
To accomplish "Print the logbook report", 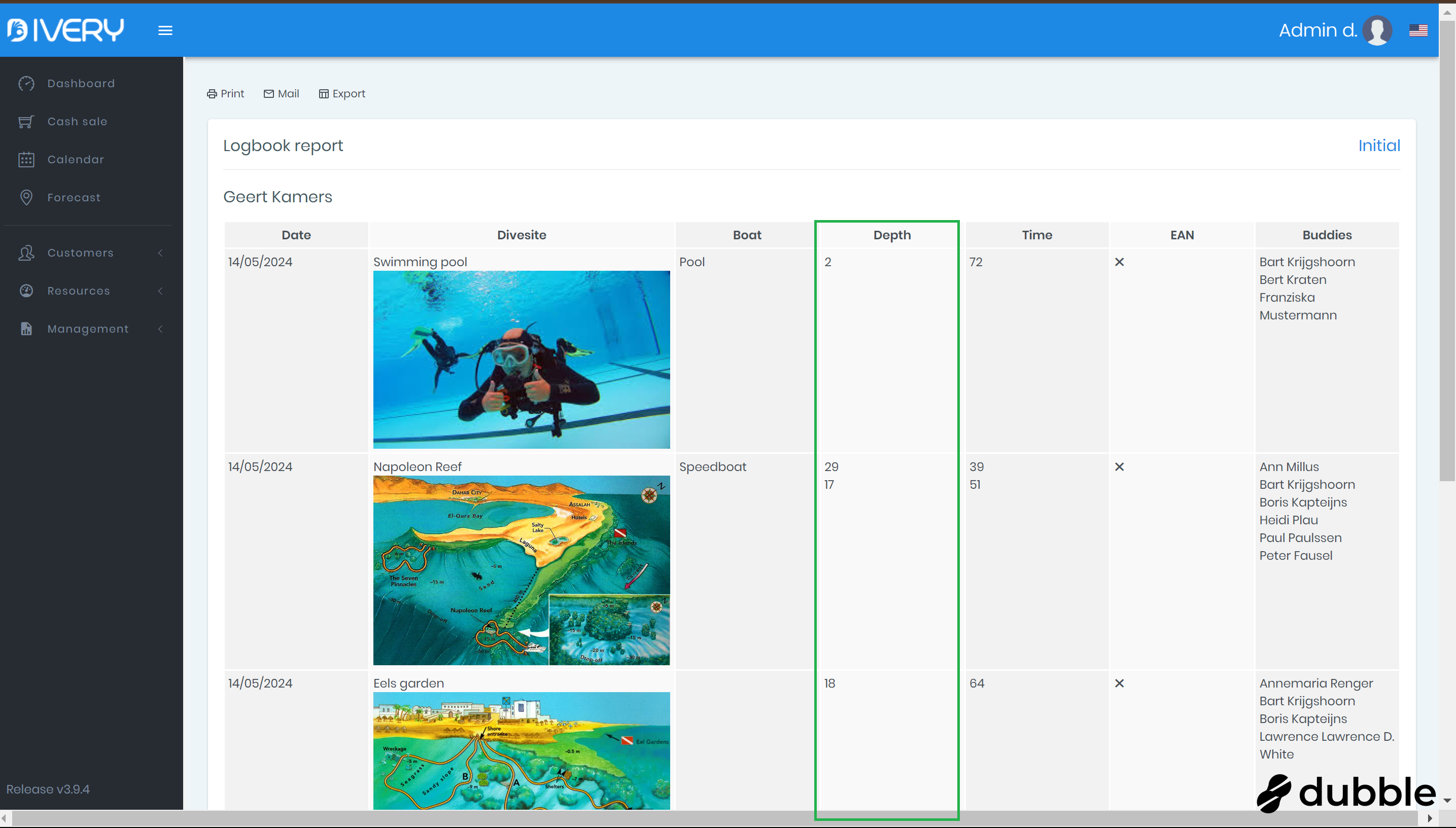I will pyautogui.click(x=225, y=94).
